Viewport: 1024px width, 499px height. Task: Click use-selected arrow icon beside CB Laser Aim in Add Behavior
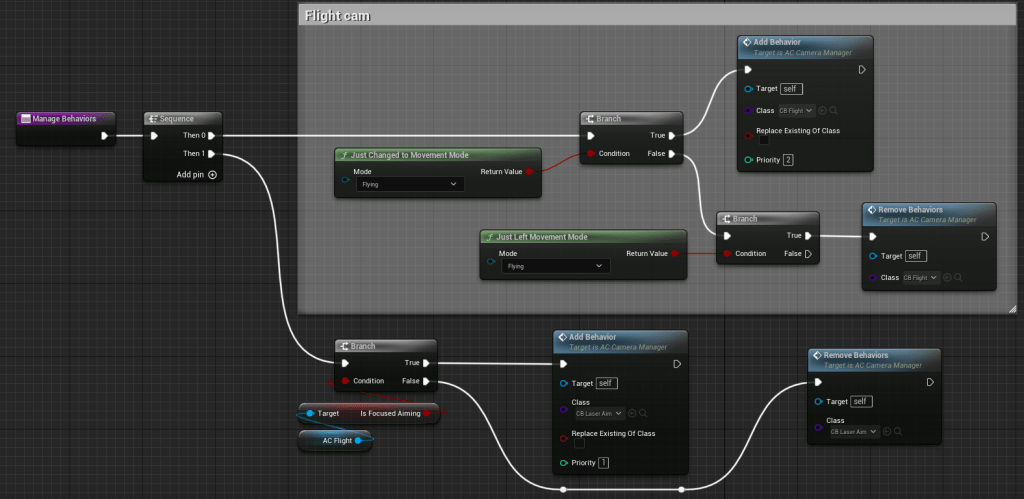[634, 413]
